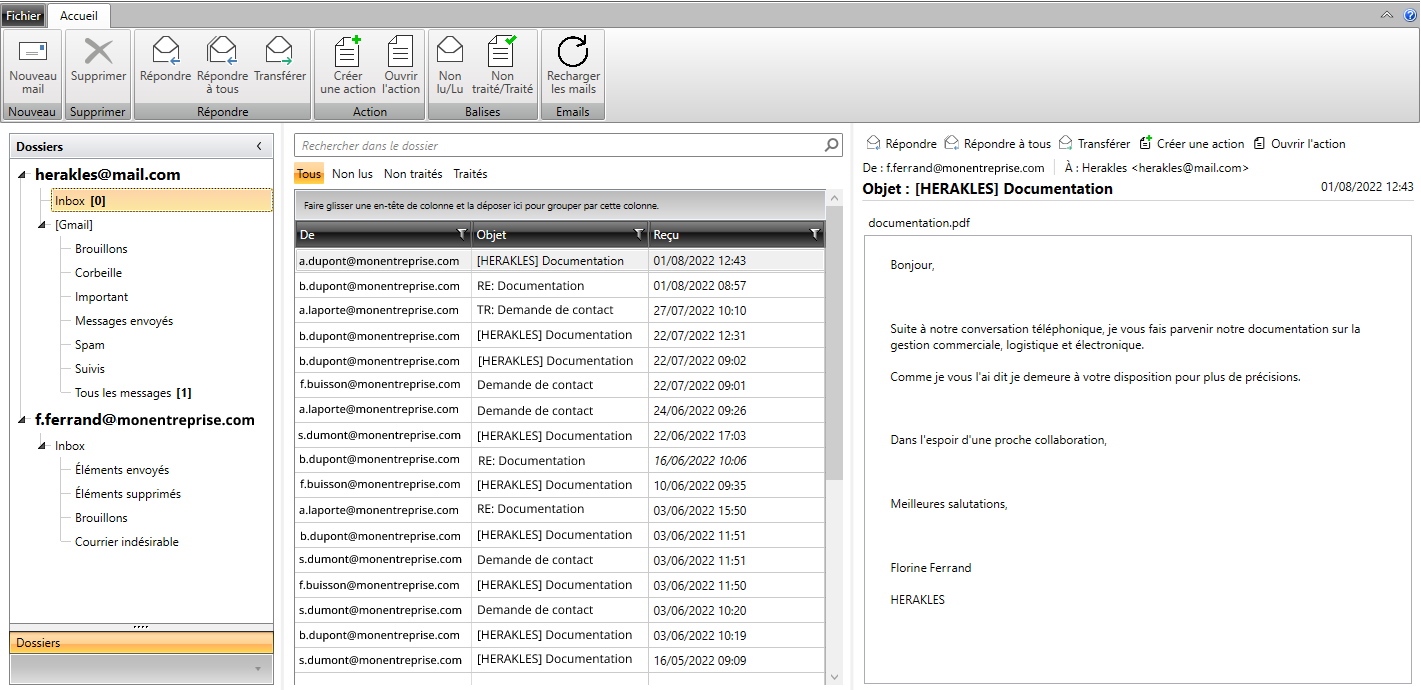Click Recharger les mails refresh icon
The height and width of the screenshot is (690, 1421).
[x=572, y=51]
